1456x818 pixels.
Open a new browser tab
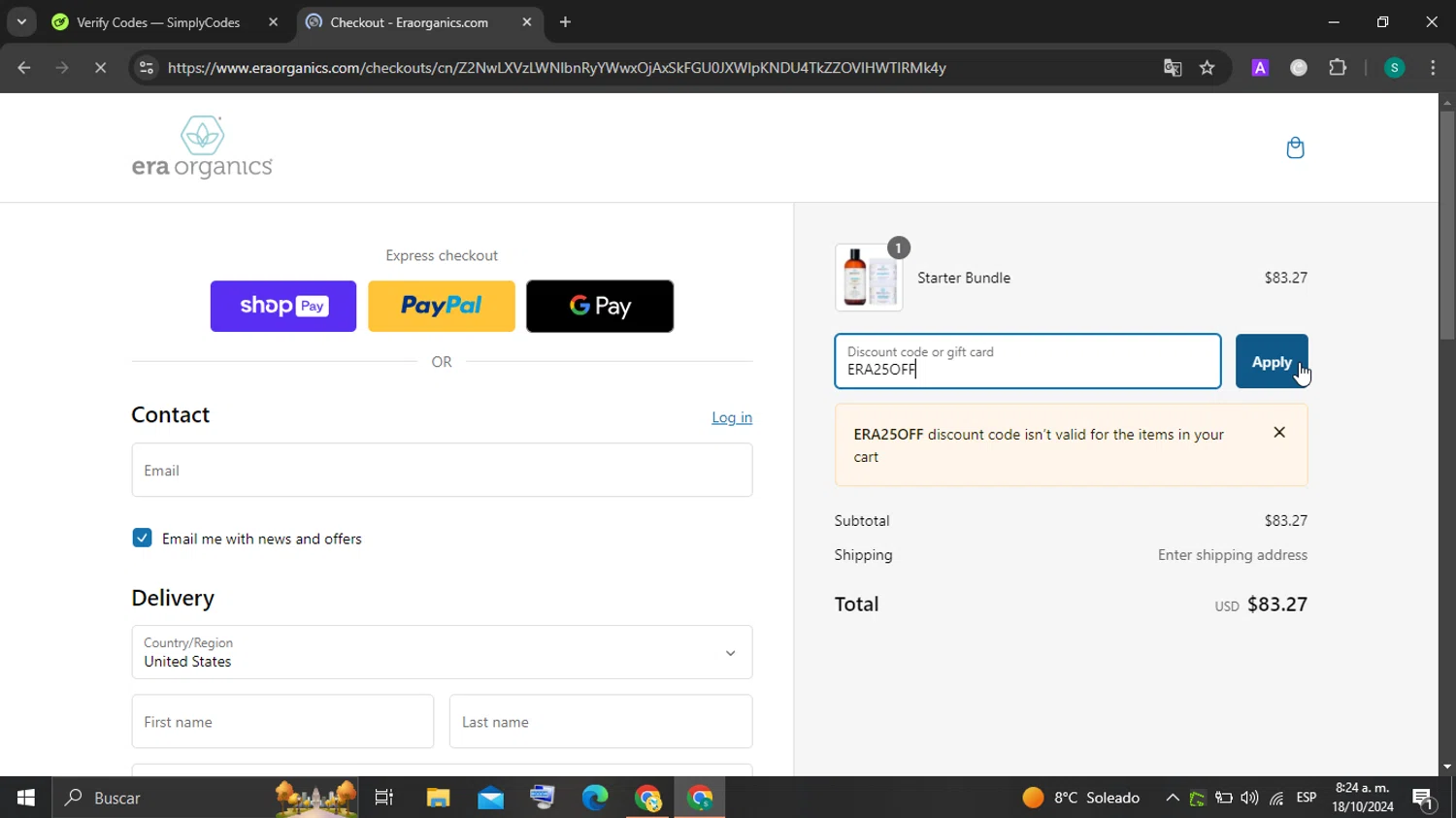click(x=566, y=22)
